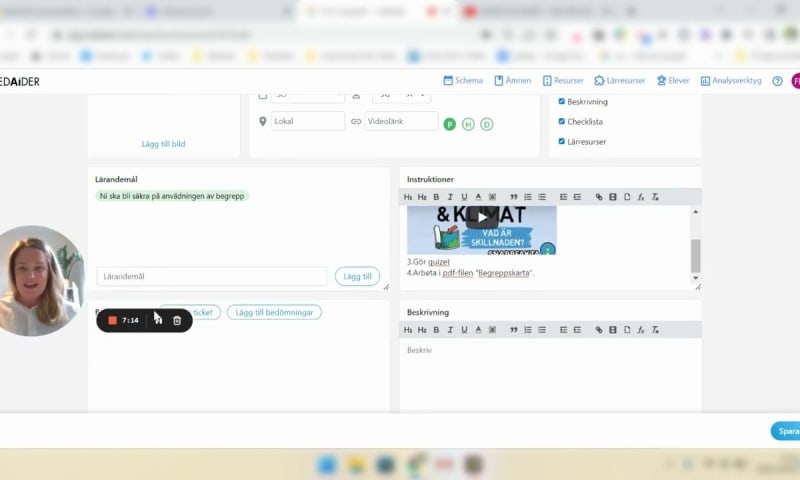
Task: Clear formatting in Instruktioner editor toolbar
Action: pos(655,197)
